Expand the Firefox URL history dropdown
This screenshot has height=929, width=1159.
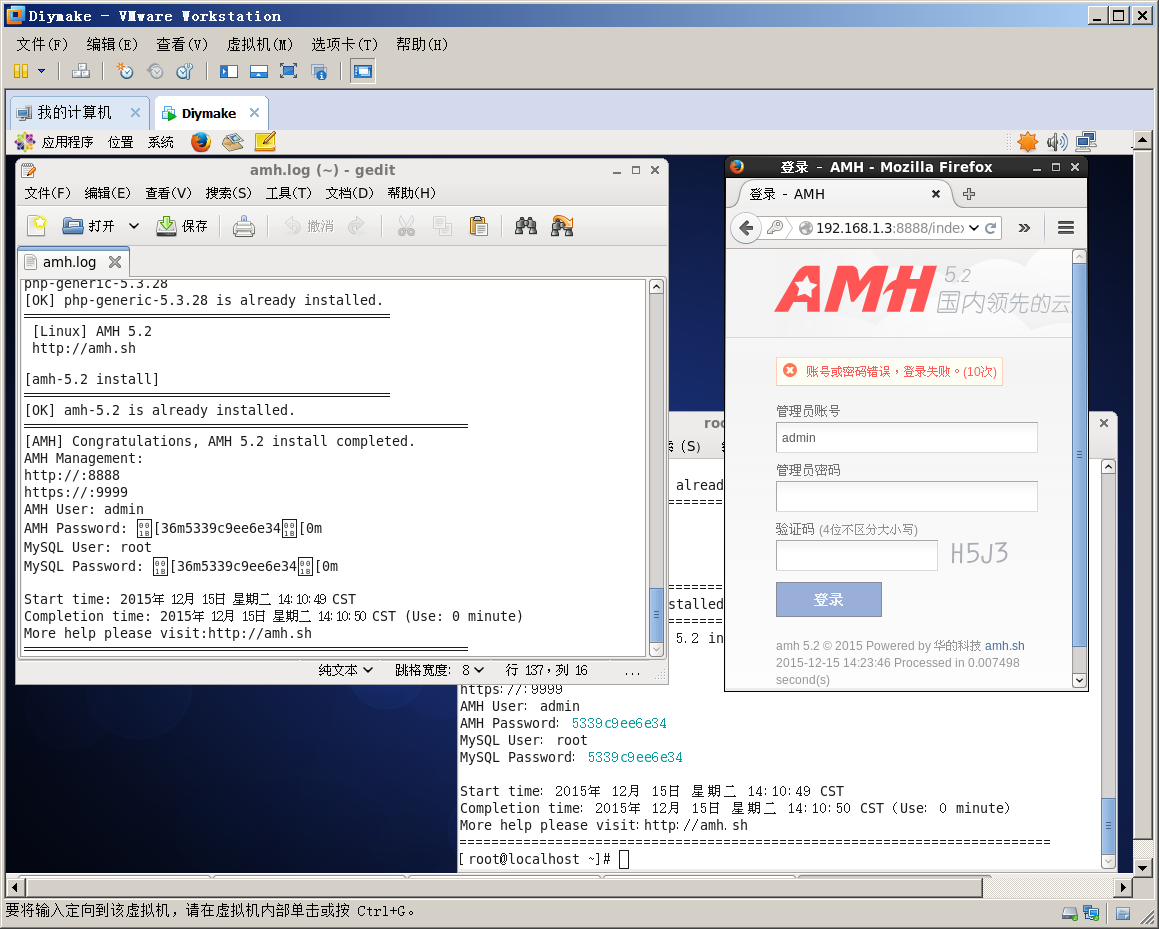click(973, 228)
